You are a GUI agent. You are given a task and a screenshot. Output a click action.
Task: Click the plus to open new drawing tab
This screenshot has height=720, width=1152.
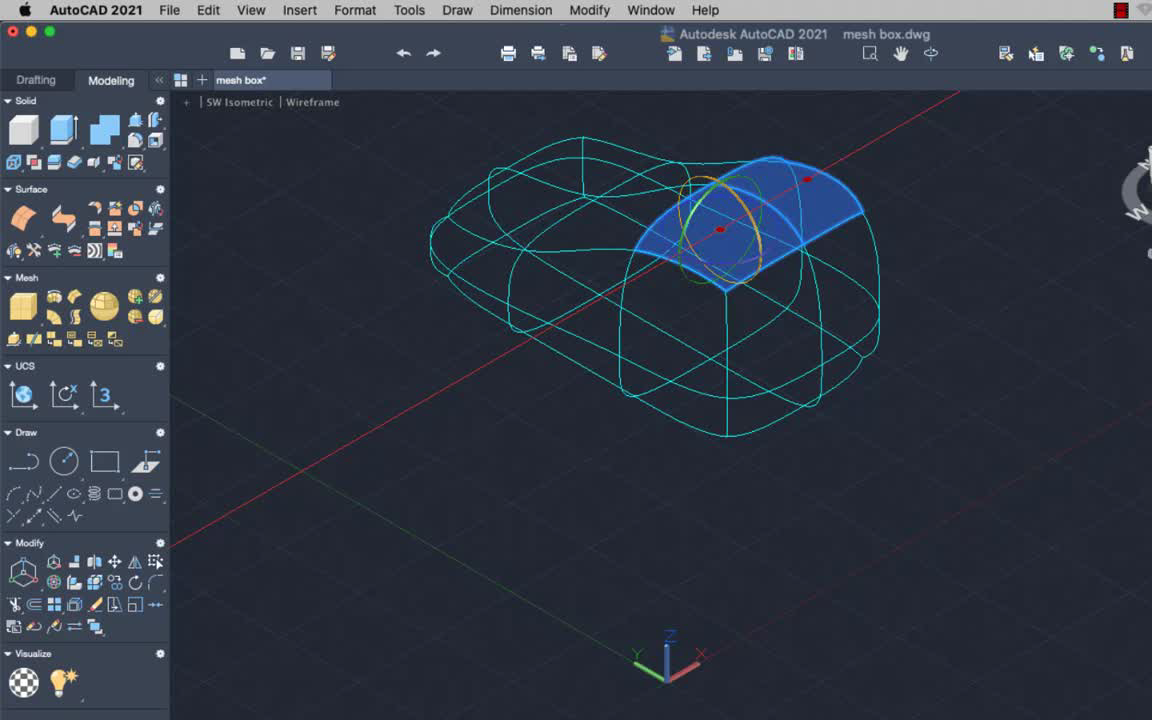(x=202, y=80)
